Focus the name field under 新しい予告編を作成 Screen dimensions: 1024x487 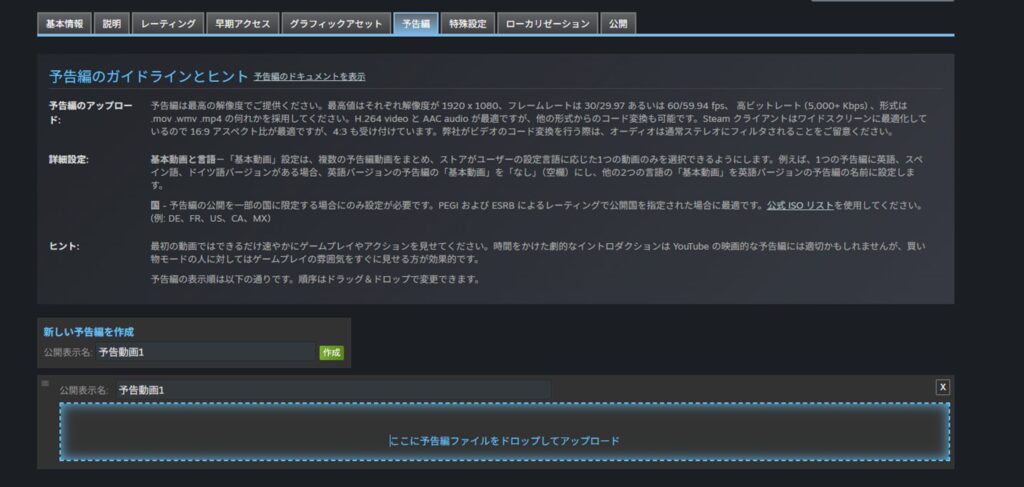click(x=205, y=352)
